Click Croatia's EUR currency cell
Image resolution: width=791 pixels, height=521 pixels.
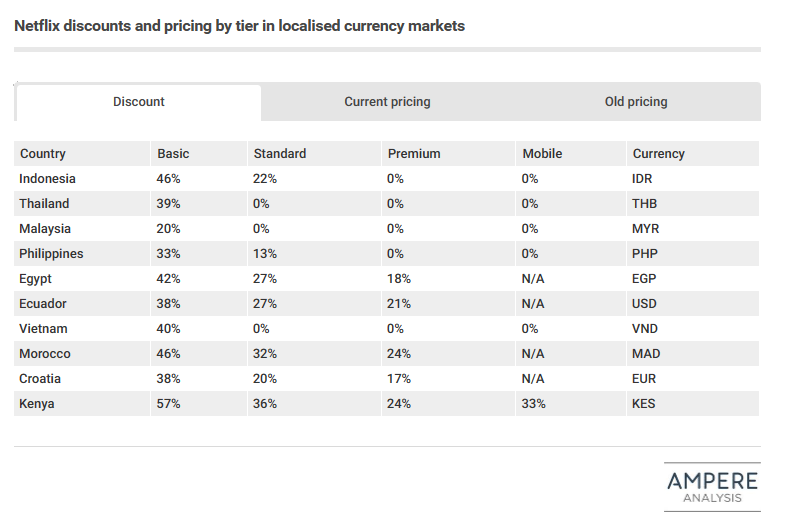(693, 379)
